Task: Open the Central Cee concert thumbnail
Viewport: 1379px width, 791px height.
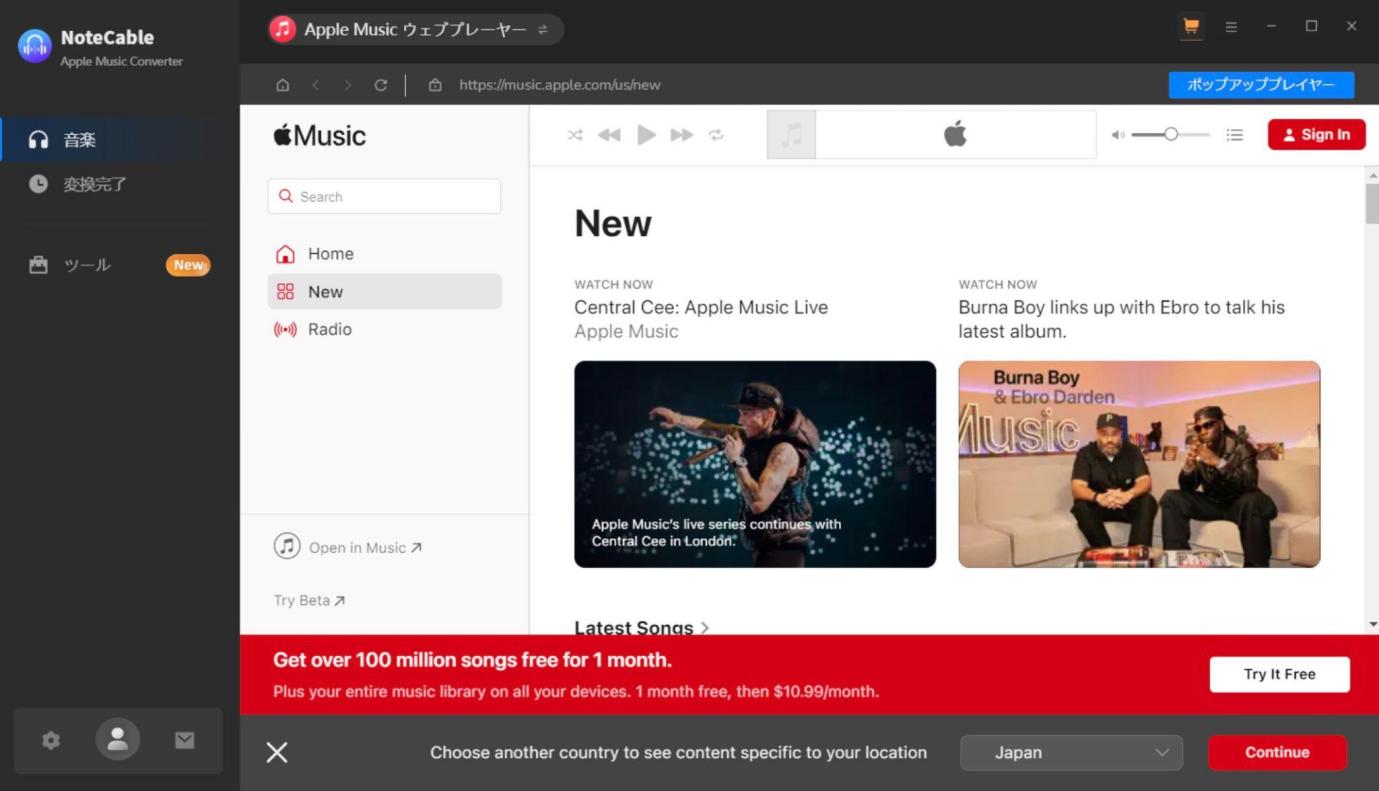Action: [755, 464]
